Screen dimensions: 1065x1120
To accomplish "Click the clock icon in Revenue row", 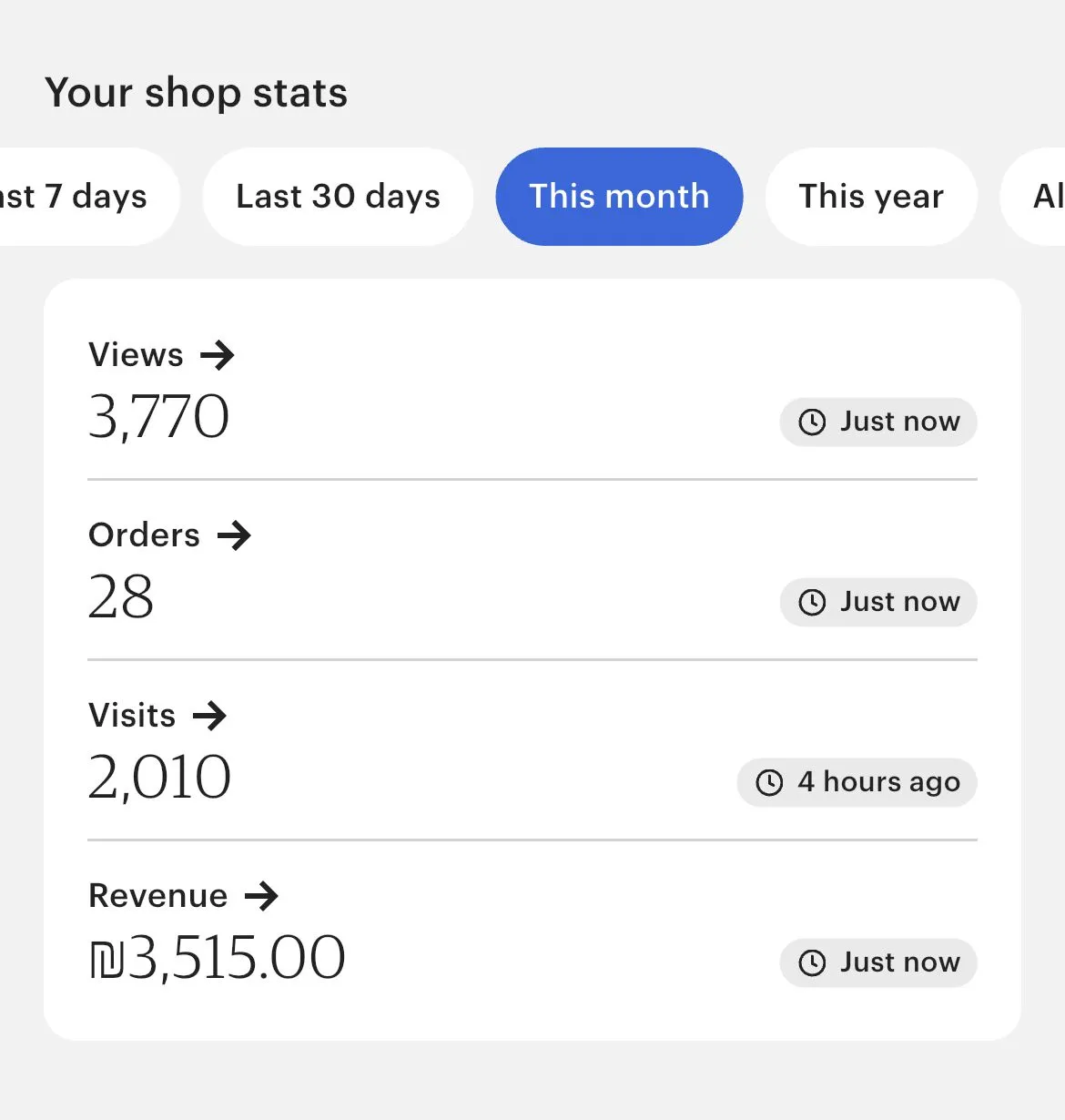I will coord(812,963).
